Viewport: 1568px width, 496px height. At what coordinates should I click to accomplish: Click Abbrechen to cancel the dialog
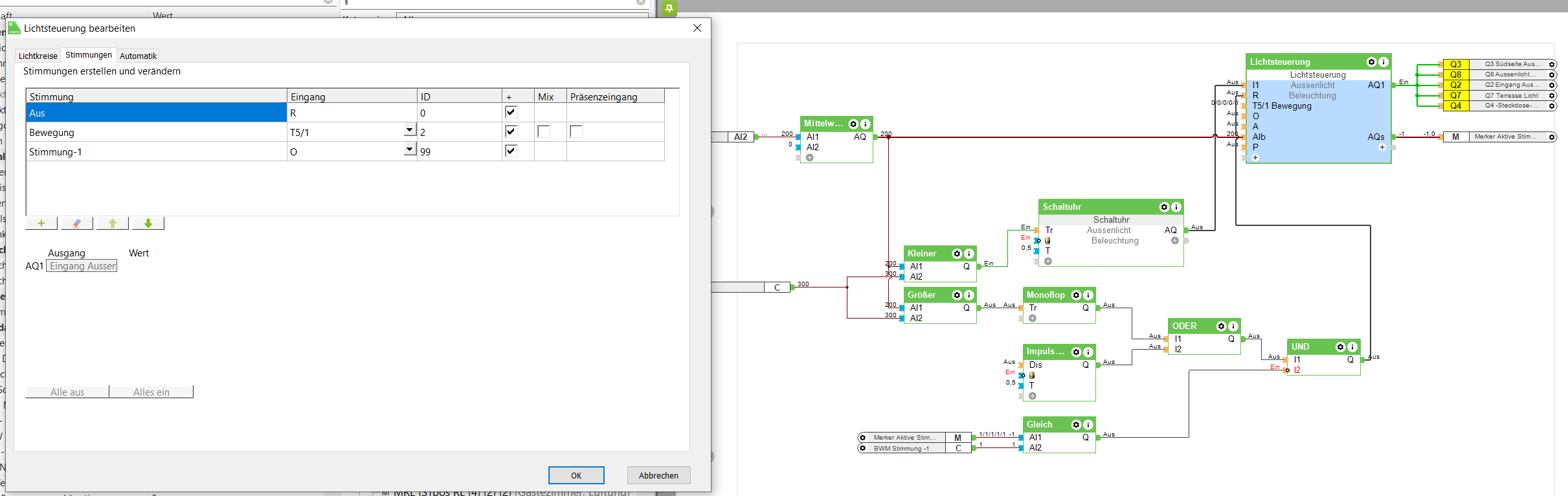[x=658, y=475]
